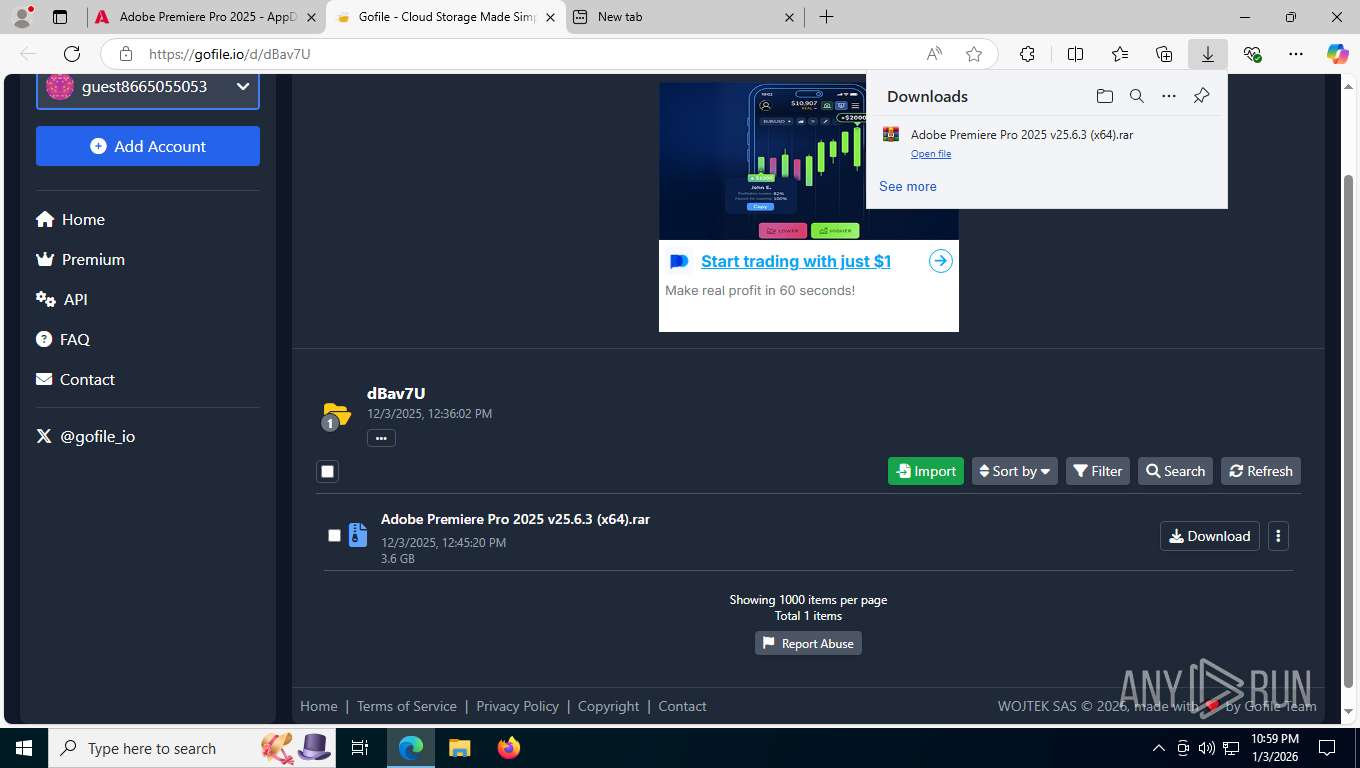Screen dimensions: 1360x768
Task: Open Copyright footer link
Action: 608,706
